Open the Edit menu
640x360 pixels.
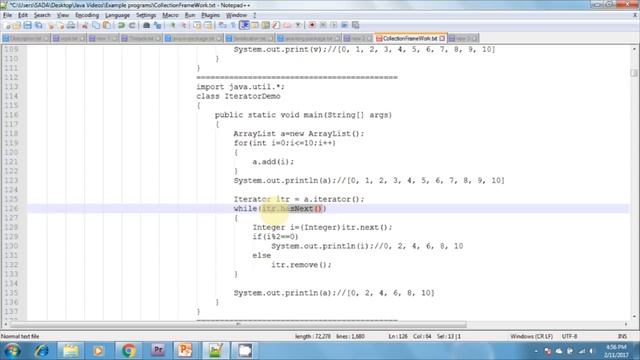[x=23, y=15]
